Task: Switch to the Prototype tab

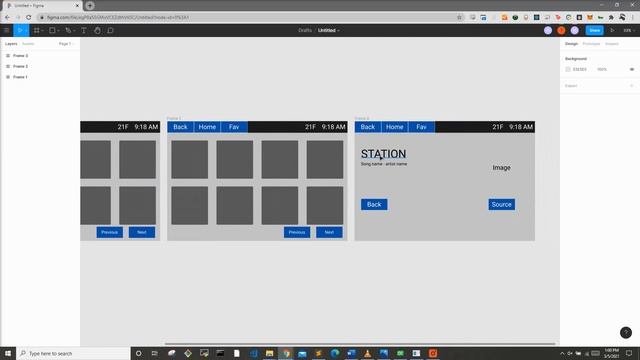Action: pos(591,44)
